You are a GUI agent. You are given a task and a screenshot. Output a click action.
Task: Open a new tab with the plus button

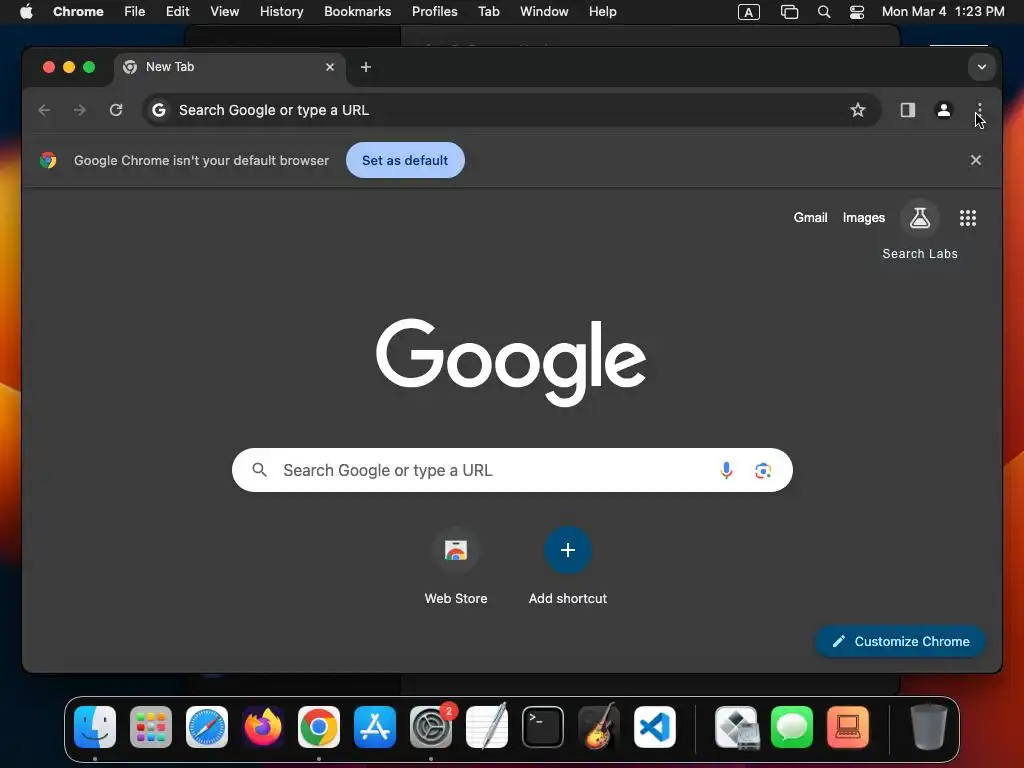[366, 67]
